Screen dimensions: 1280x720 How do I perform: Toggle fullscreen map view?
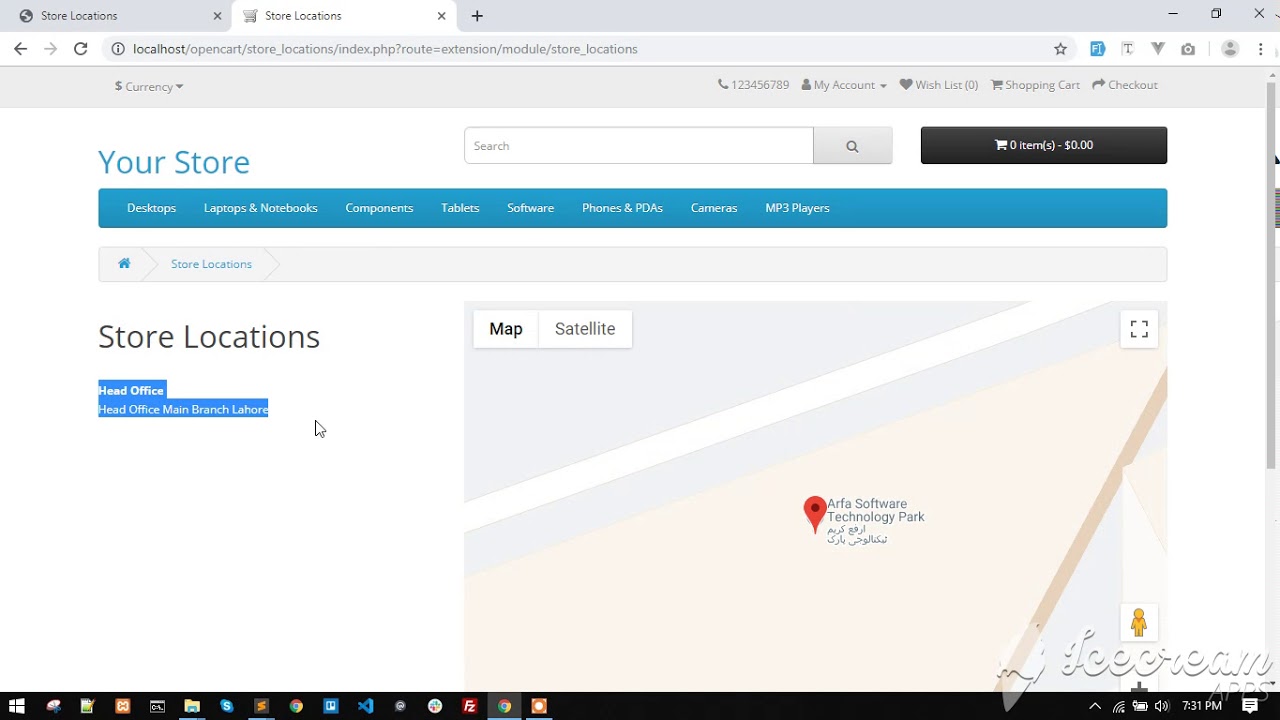click(x=1139, y=329)
